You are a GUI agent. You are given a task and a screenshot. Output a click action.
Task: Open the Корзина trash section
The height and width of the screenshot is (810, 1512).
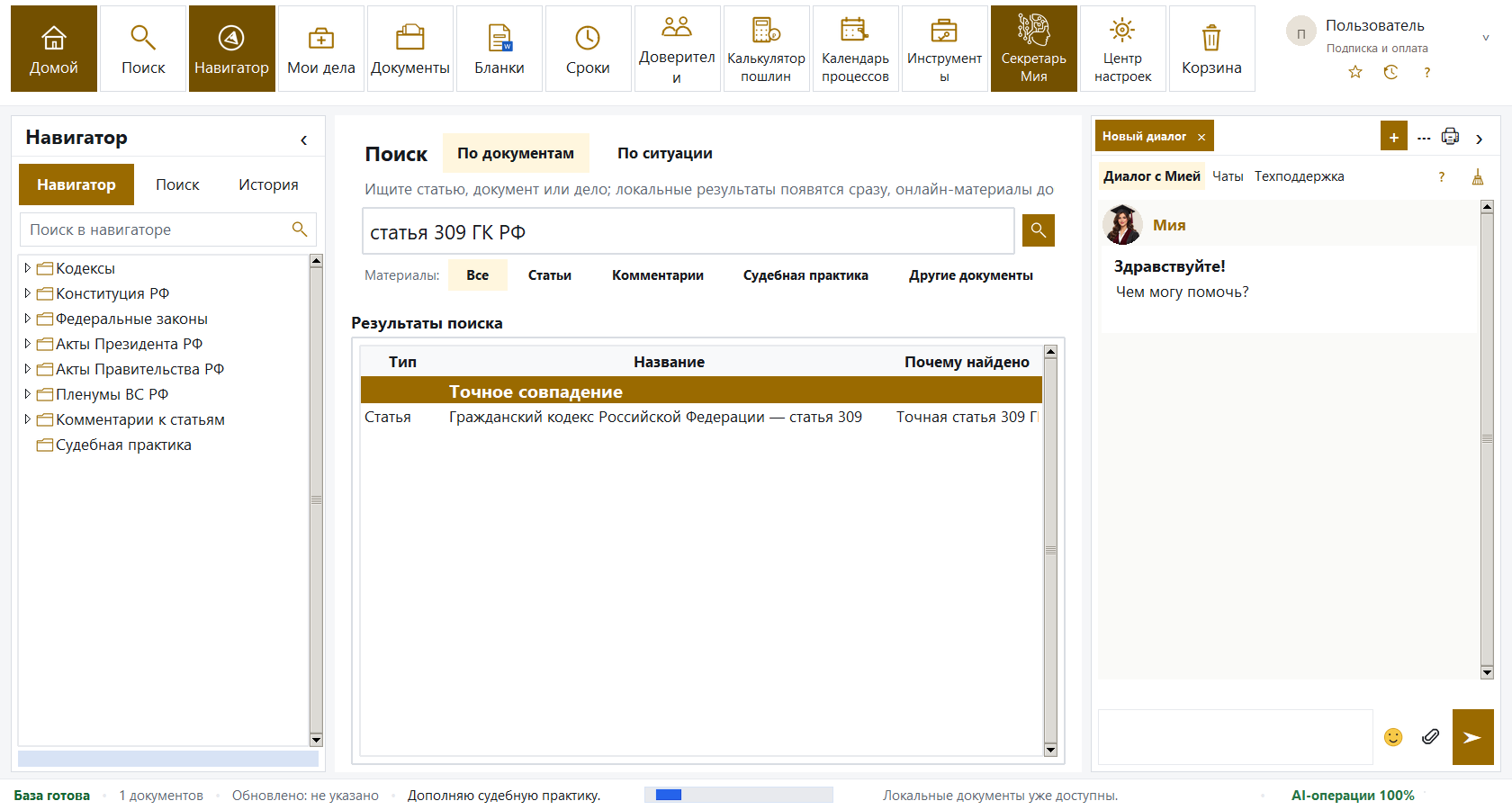tap(1211, 49)
